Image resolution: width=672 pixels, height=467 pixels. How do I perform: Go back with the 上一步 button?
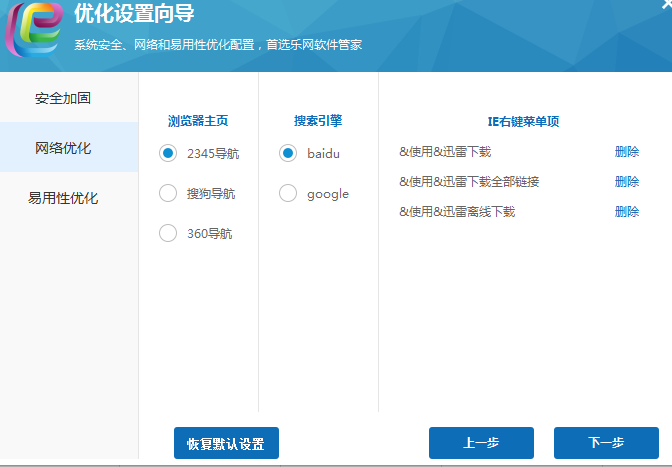(481, 443)
